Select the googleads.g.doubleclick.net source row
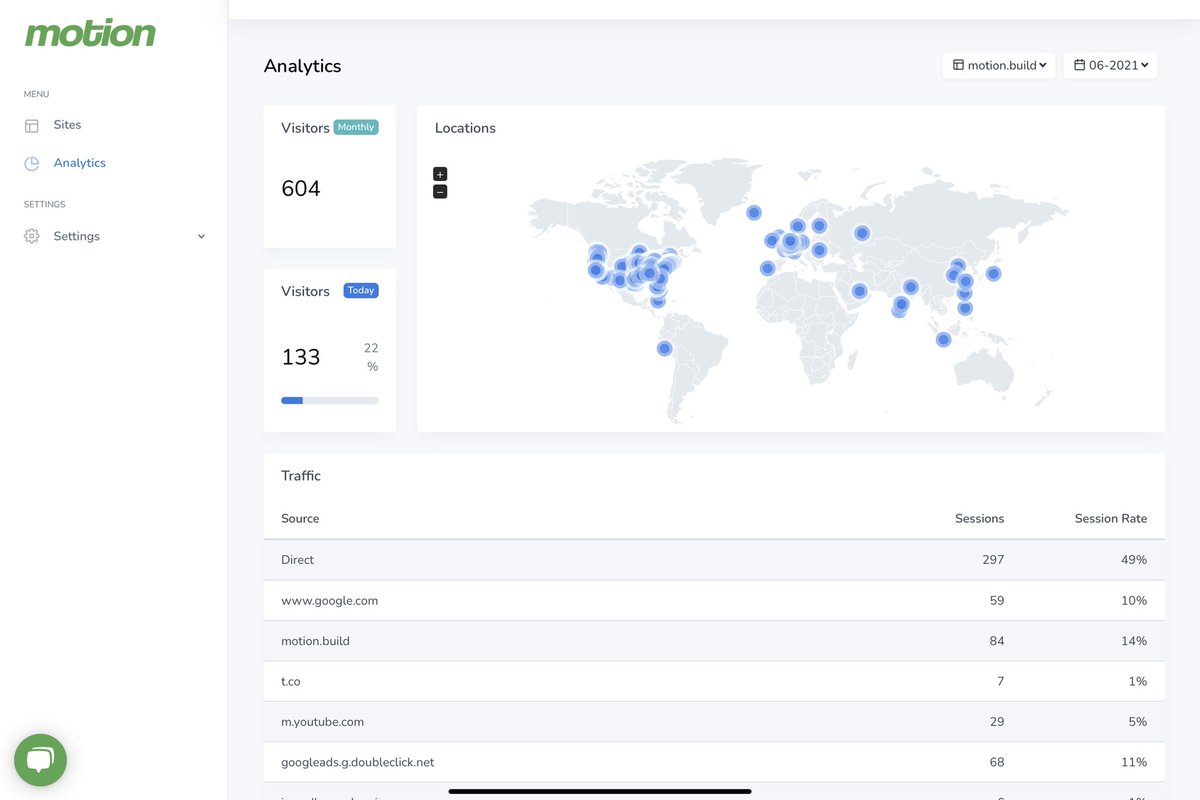This screenshot has height=800, width=1200. click(x=714, y=762)
